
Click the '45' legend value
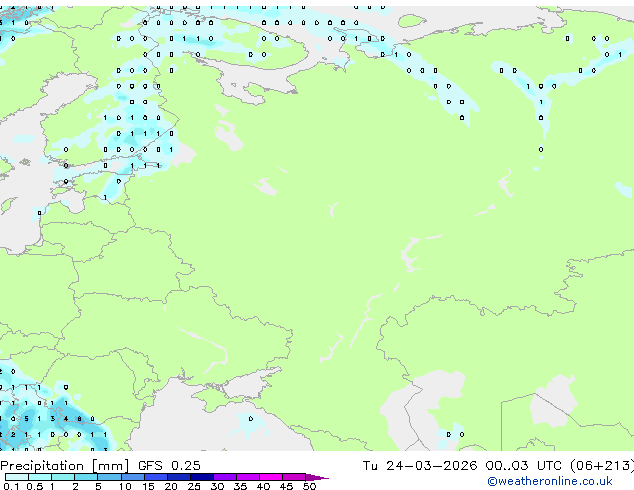pos(286,486)
